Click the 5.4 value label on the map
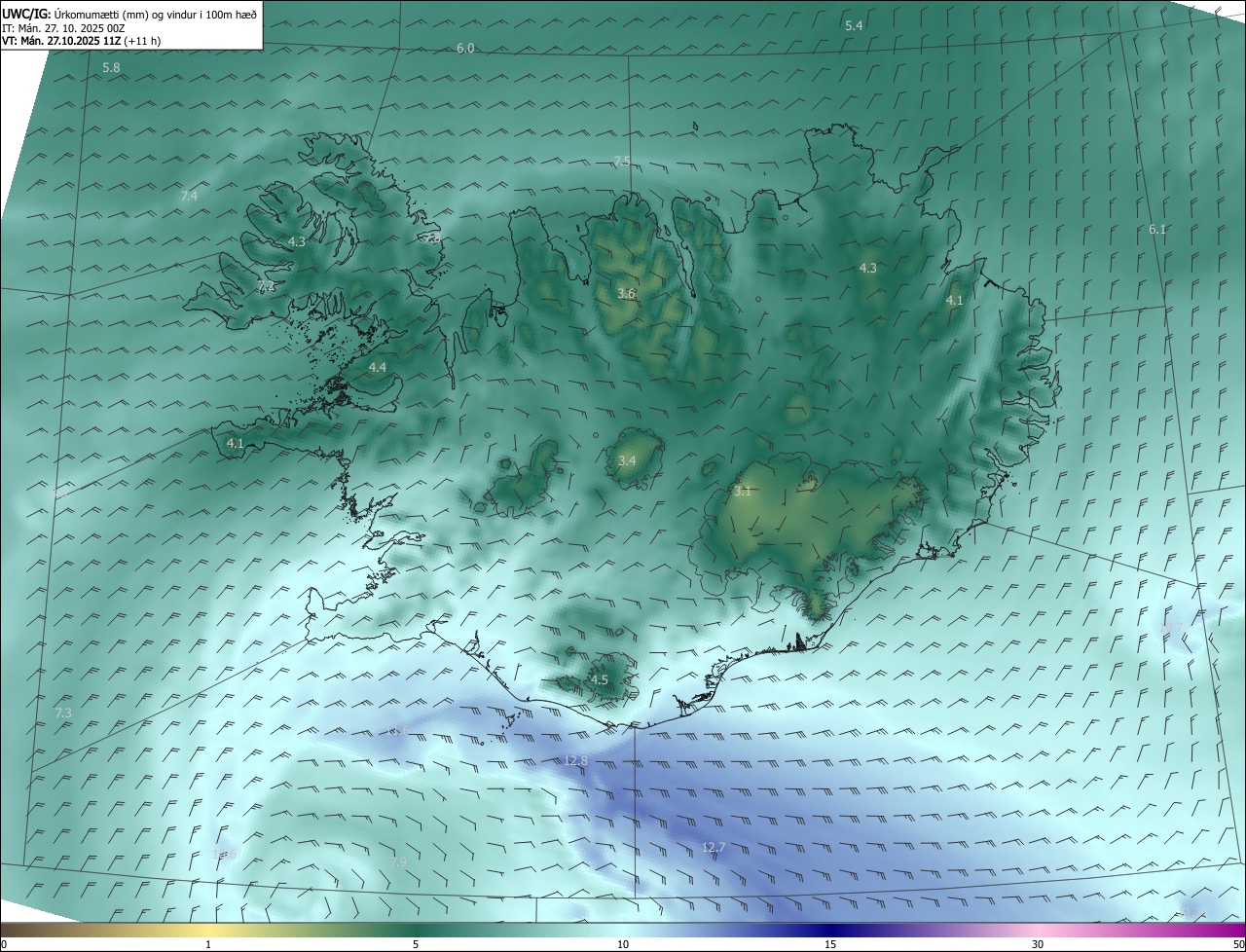 coord(854,25)
